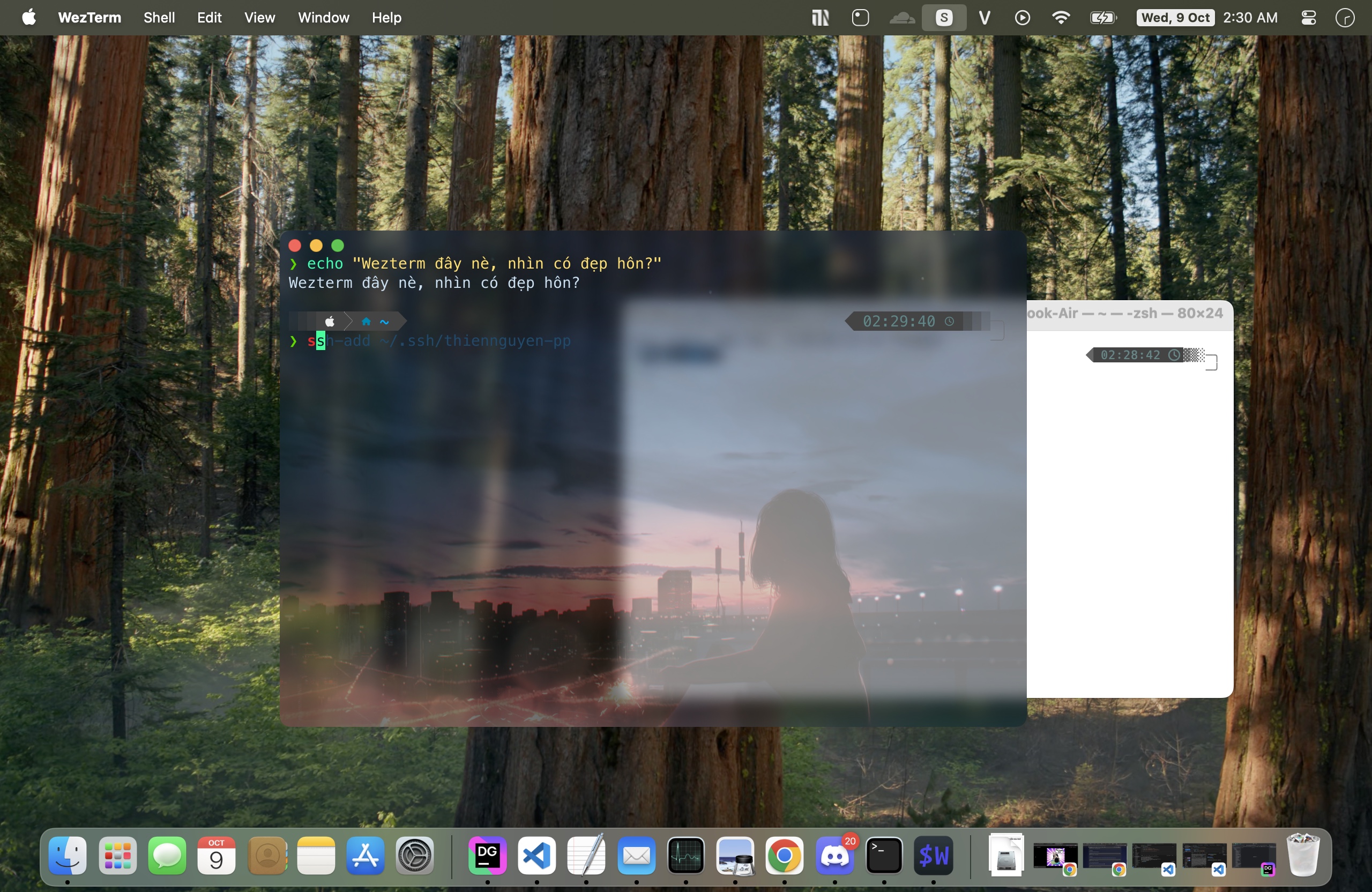Open TextEdit from the Dock
This screenshot has height=892, width=1372.
[586, 855]
